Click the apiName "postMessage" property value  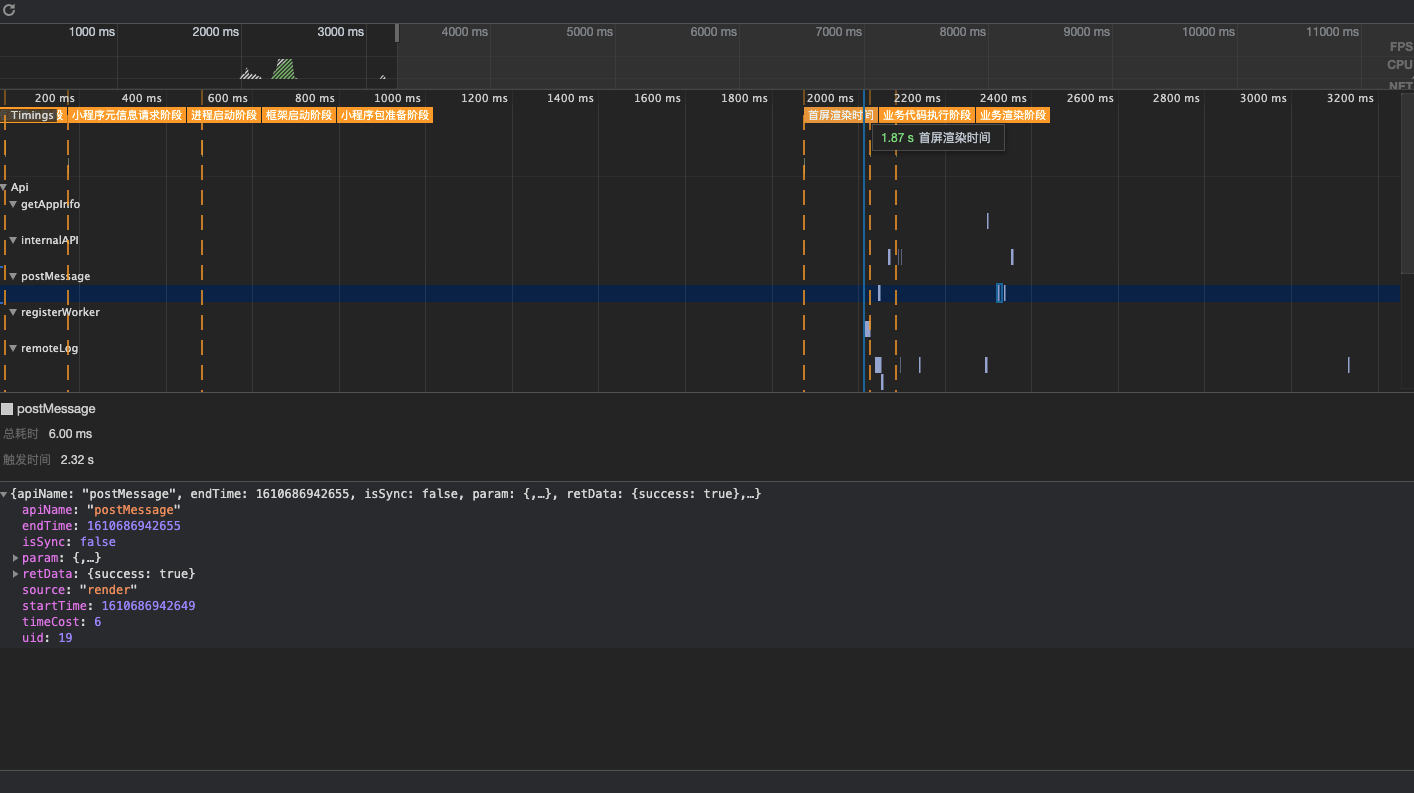(x=133, y=510)
